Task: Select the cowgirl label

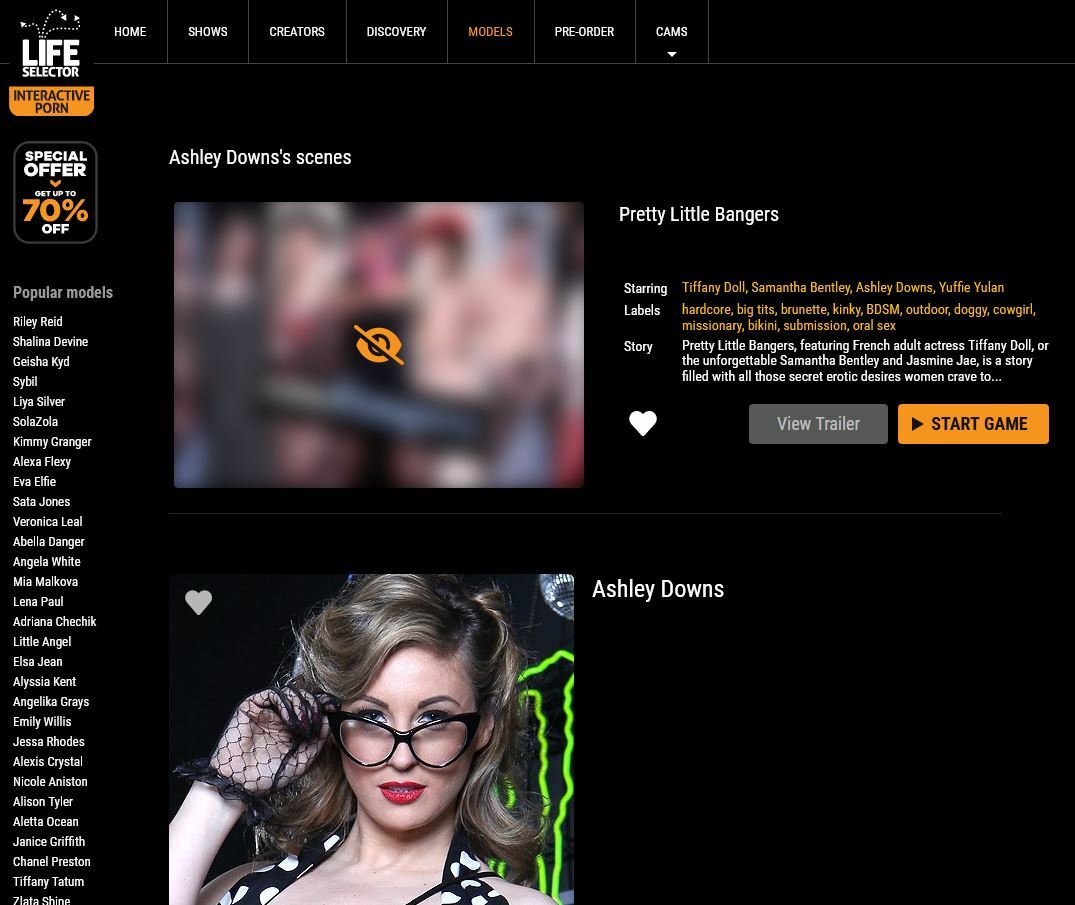Action: pyautogui.click(x=1013, y=309)
